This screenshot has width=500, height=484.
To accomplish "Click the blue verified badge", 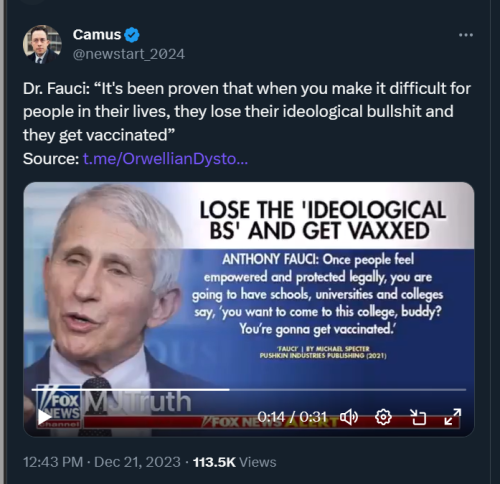I will [x=132, y=35].
